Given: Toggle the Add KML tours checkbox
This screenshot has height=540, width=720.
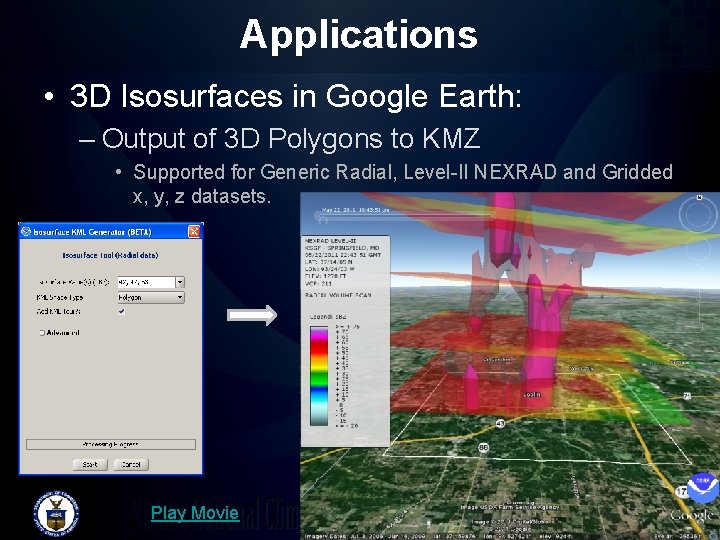Looking at the screenshot, I should click(122, 311).
